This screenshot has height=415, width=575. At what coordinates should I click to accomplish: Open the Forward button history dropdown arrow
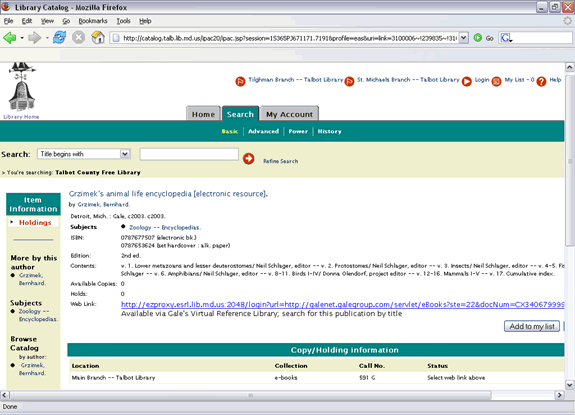pos(47,38)
